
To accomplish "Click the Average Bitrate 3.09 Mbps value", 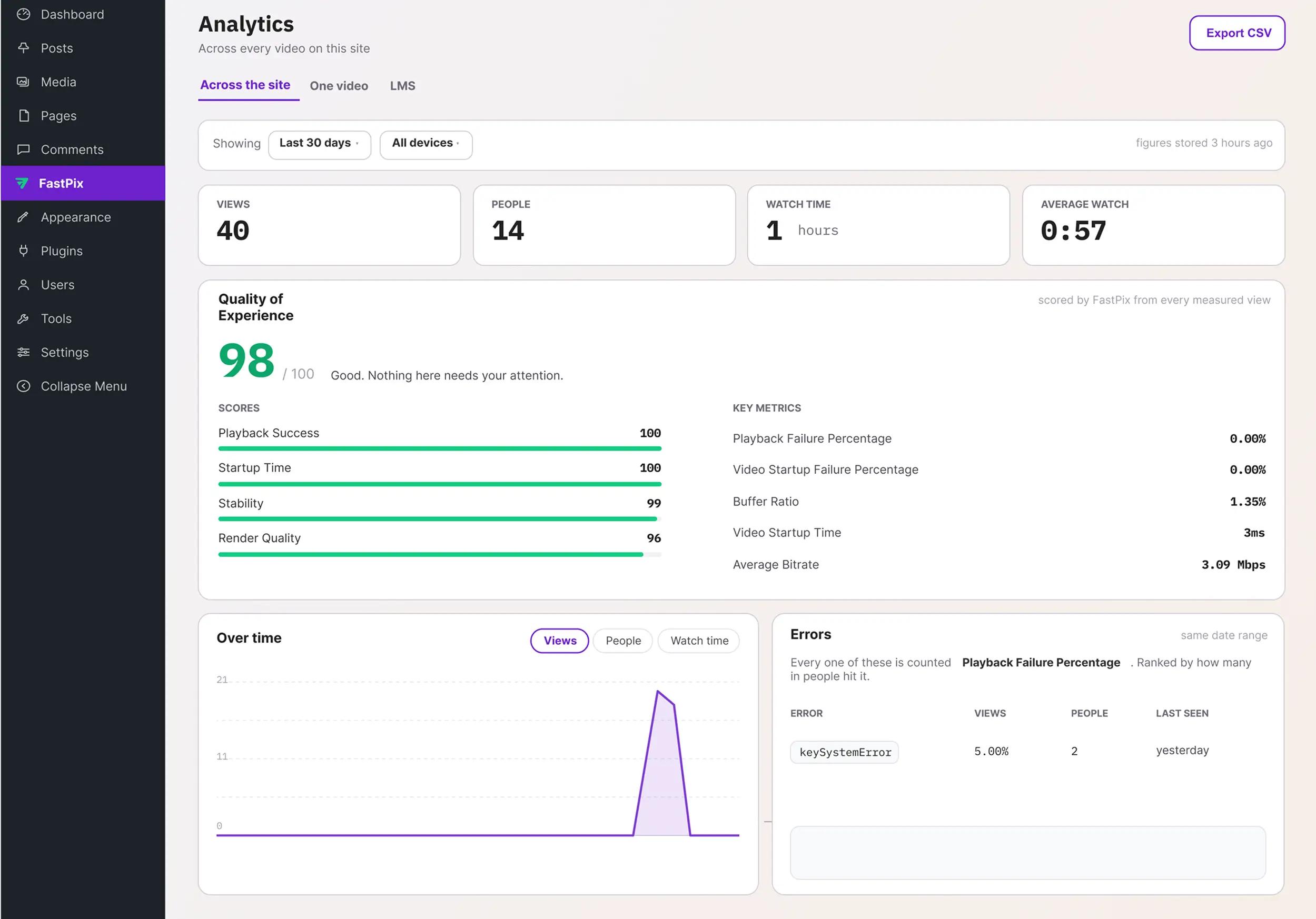I will click(1233, 564).
